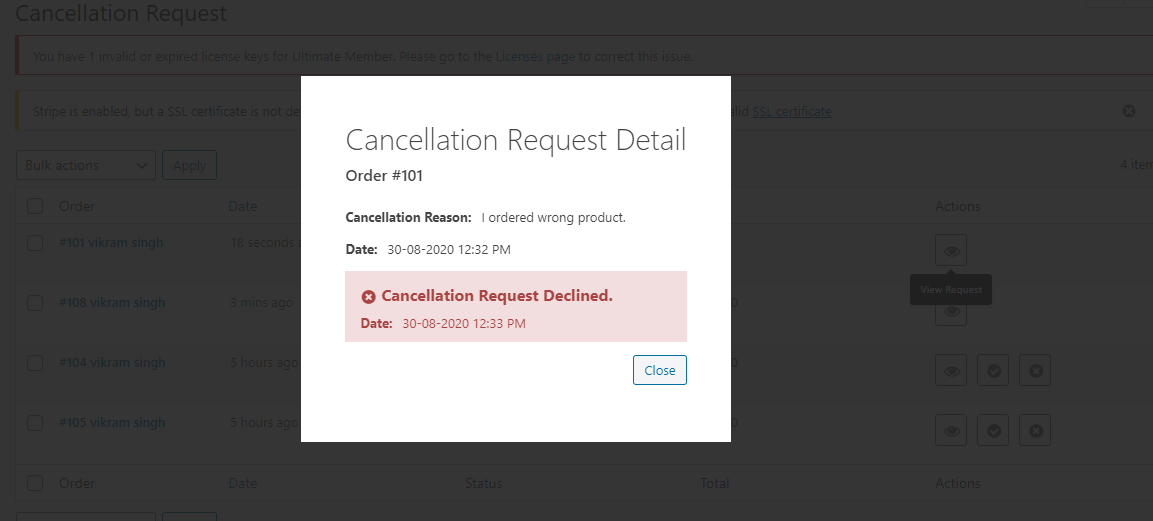
Task: Check the box beside order #104
Action: [x=35, y=363]
